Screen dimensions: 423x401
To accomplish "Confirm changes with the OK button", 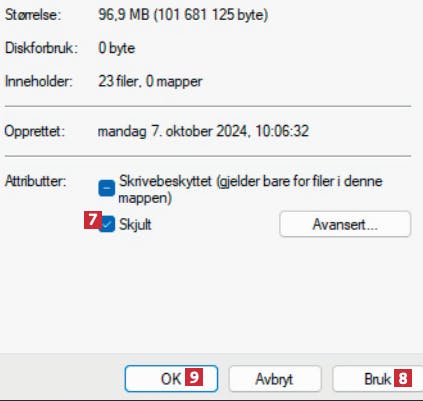I will pyautogui.click(x=171, y=379).
